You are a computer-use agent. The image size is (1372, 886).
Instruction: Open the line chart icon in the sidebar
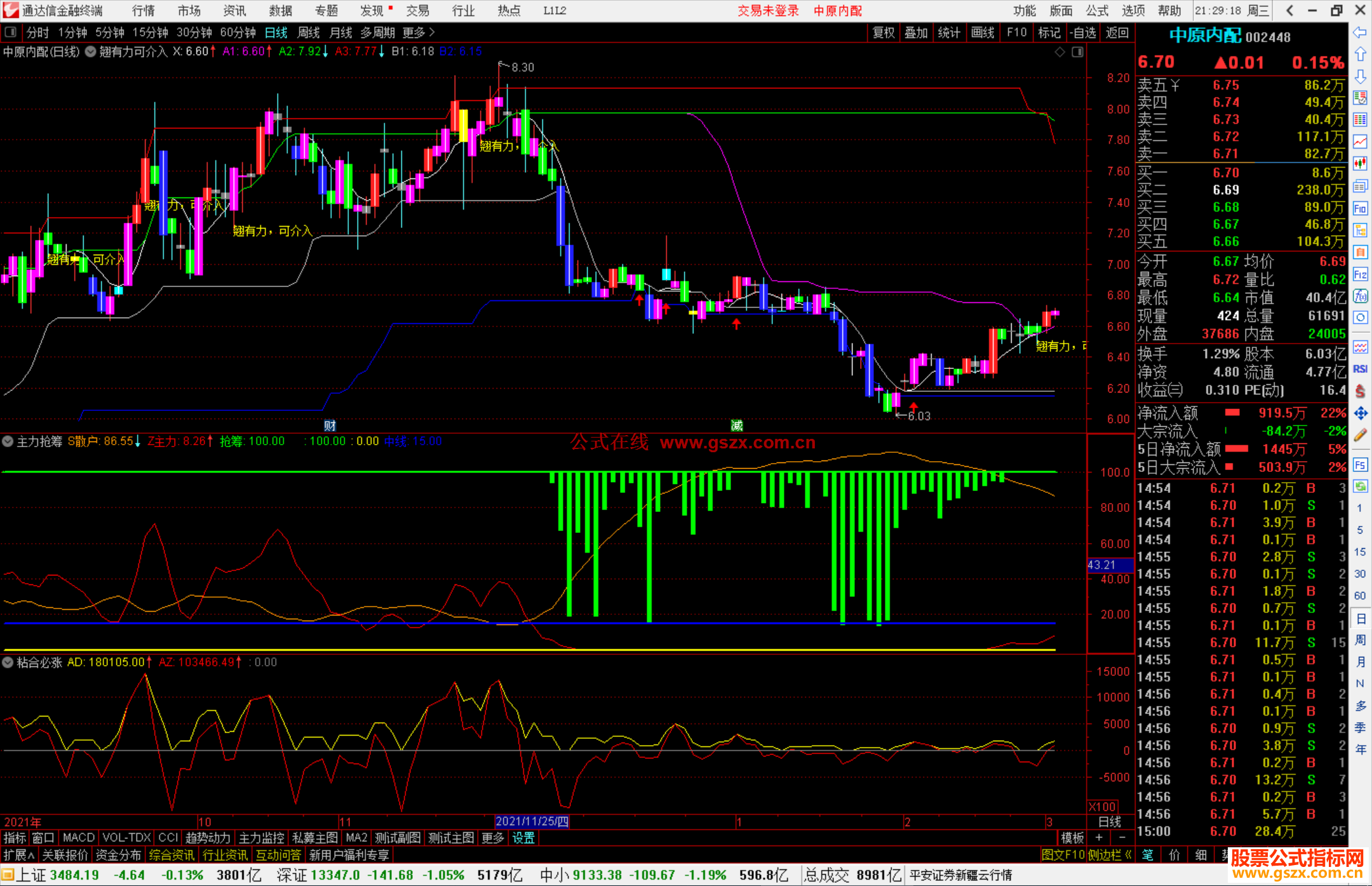click(1360, 142)
